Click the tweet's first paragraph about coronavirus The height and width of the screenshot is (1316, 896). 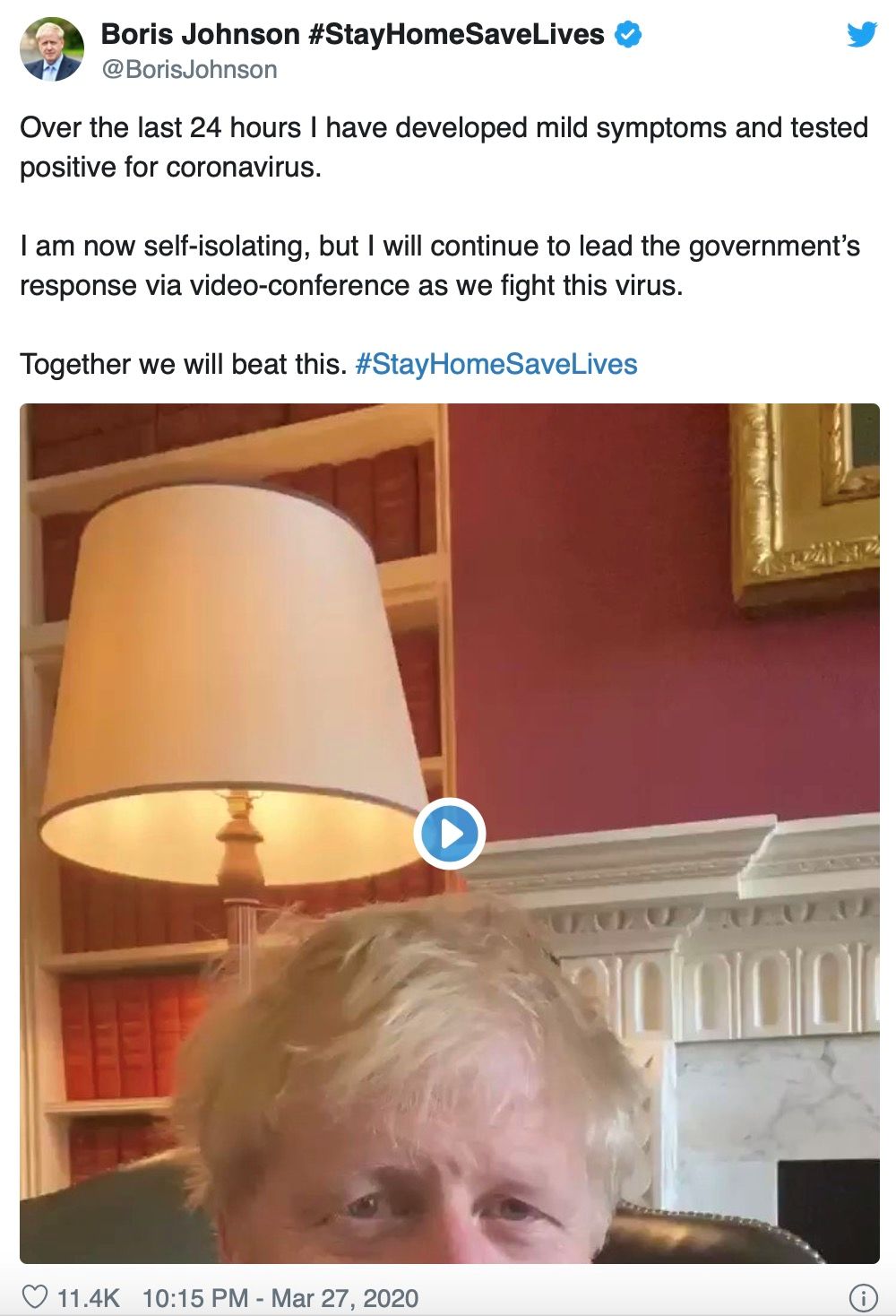coord(444,147)
